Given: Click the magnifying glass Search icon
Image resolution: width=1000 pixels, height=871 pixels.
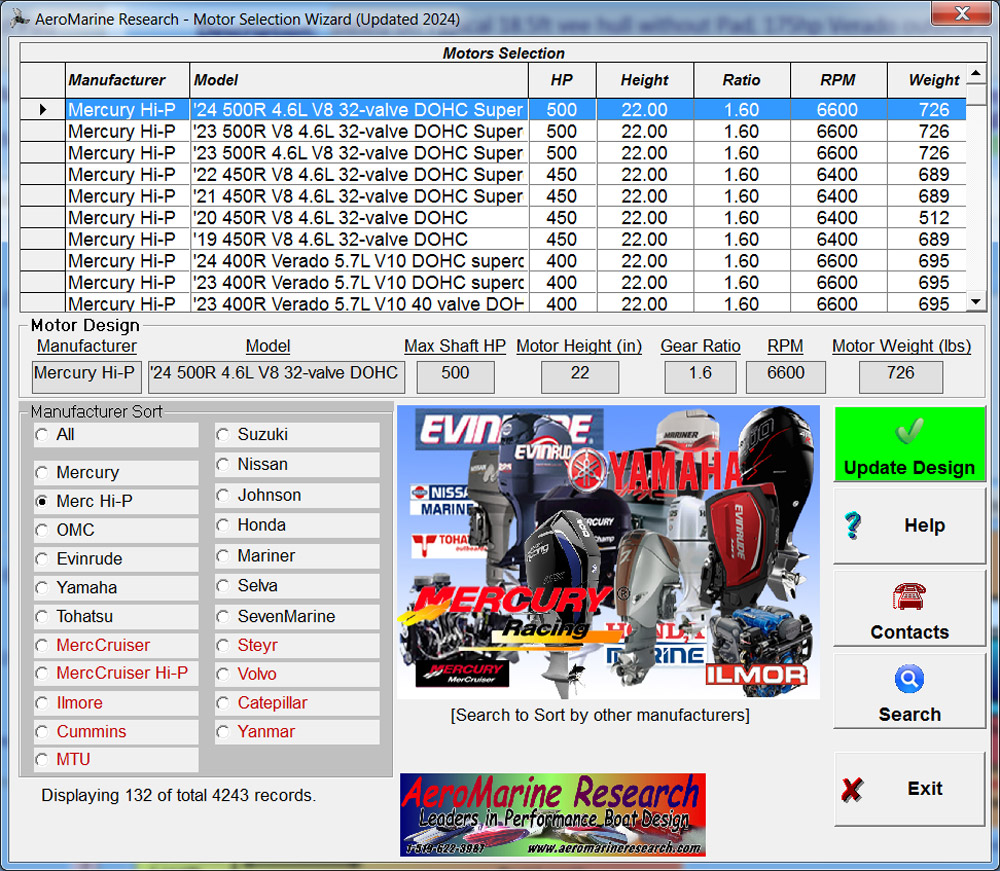Looking at the screenshot, I should [909, 679].
